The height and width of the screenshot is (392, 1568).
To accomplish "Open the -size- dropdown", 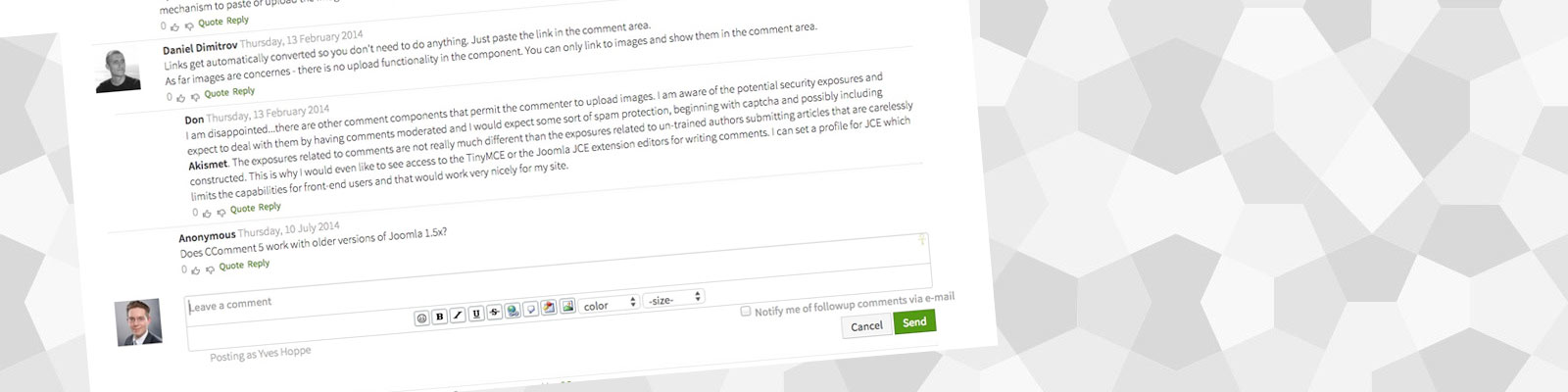I will tap(673, 298).
